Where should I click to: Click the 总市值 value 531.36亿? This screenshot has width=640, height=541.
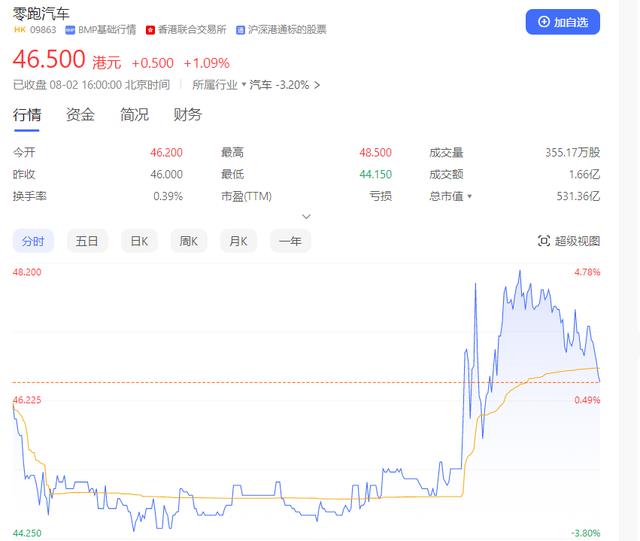(x=578, y=196)
